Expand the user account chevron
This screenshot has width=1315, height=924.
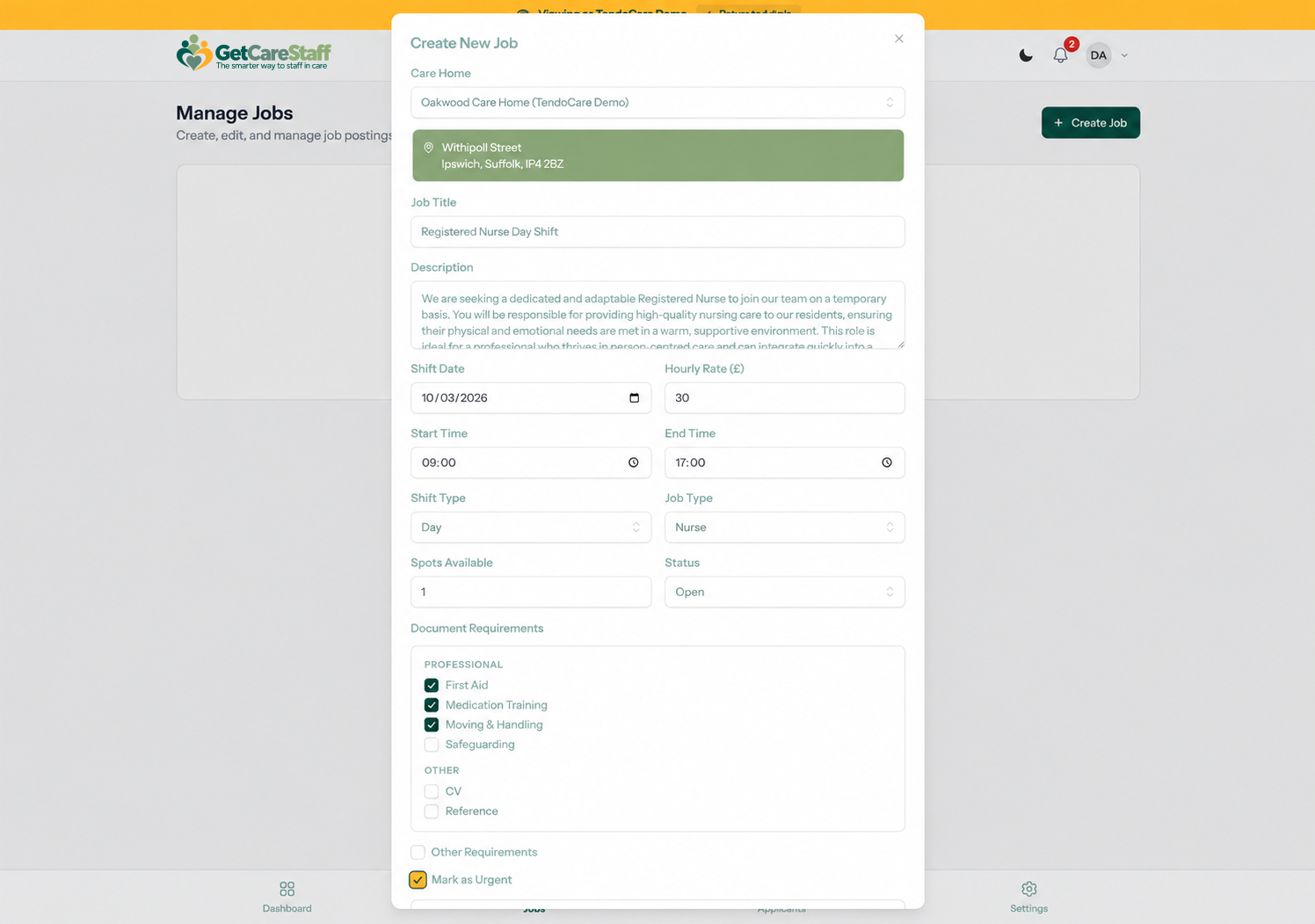point(1124,55)
